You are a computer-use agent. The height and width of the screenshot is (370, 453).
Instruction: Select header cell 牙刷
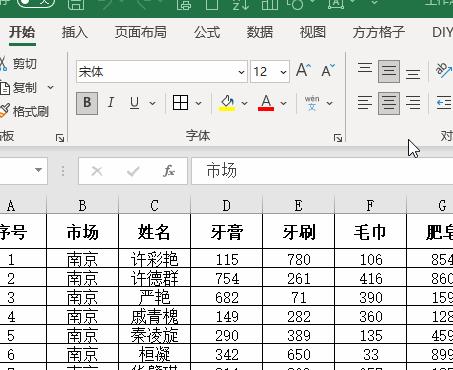[299, 232]
